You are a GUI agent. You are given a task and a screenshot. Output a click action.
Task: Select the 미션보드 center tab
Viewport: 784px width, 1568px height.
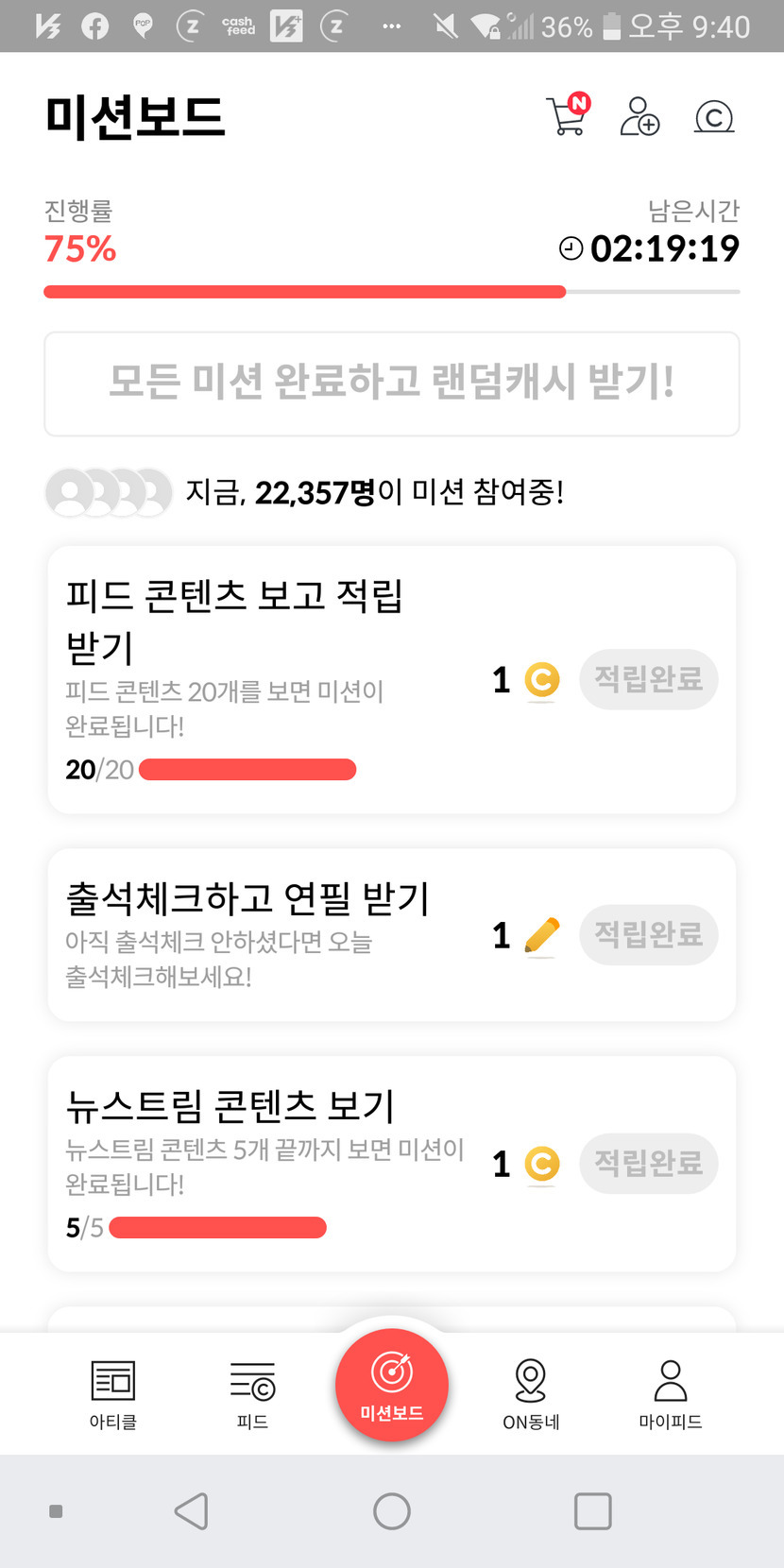tap(392, 1385)
